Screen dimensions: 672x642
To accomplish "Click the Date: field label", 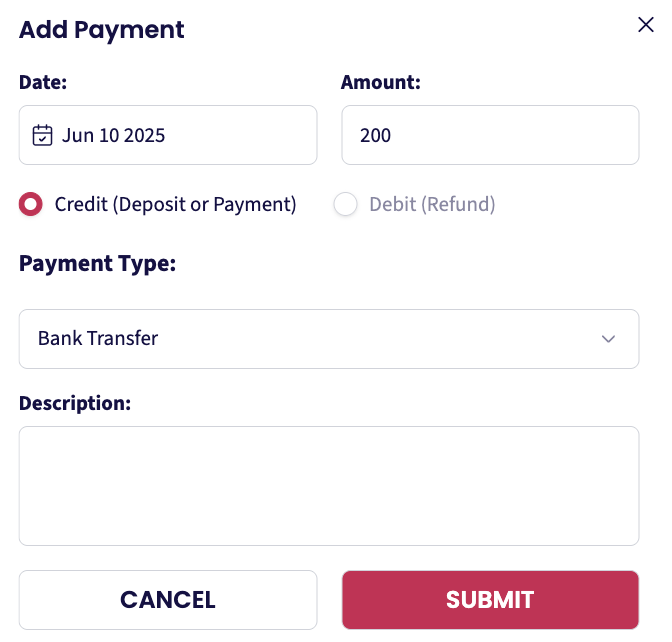I will point(43,82).
